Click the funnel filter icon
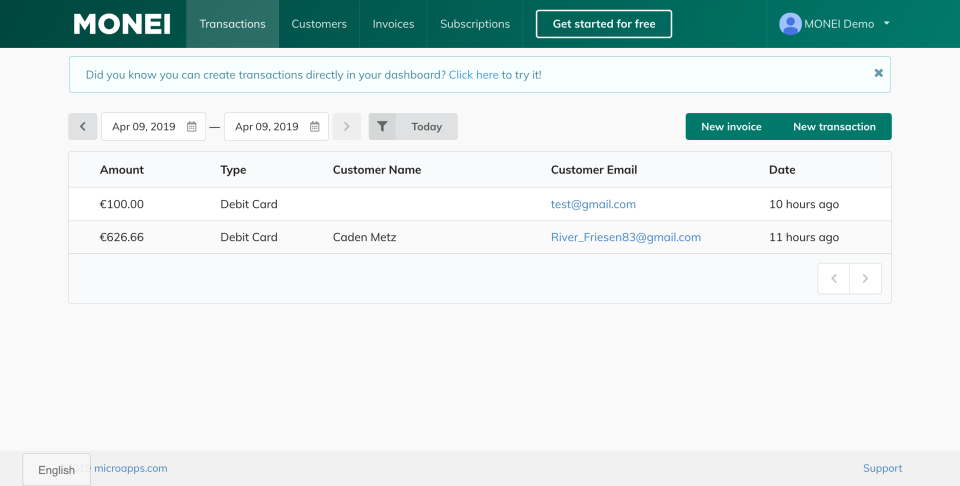The image size is (960, 486). click(x=382, y=127)
